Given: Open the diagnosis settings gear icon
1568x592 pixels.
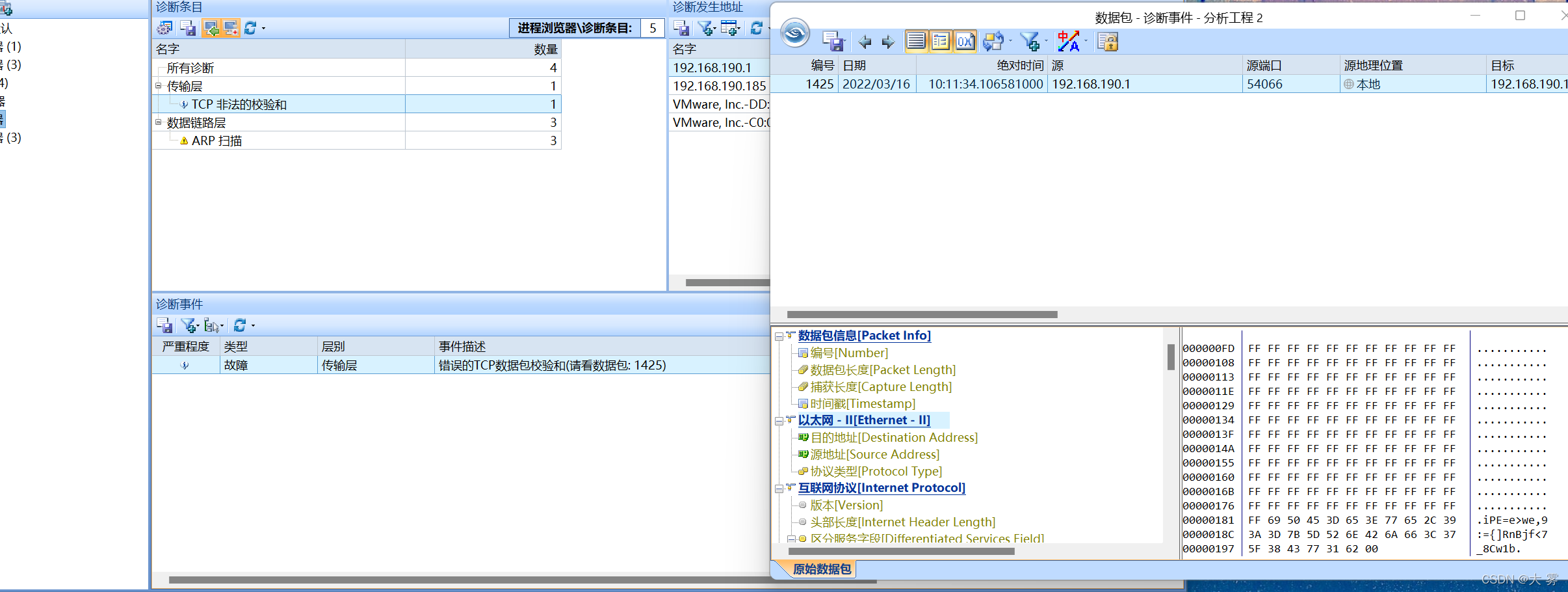Looking at the screenshot, I should pyautogui.click(x=164, y=28).
